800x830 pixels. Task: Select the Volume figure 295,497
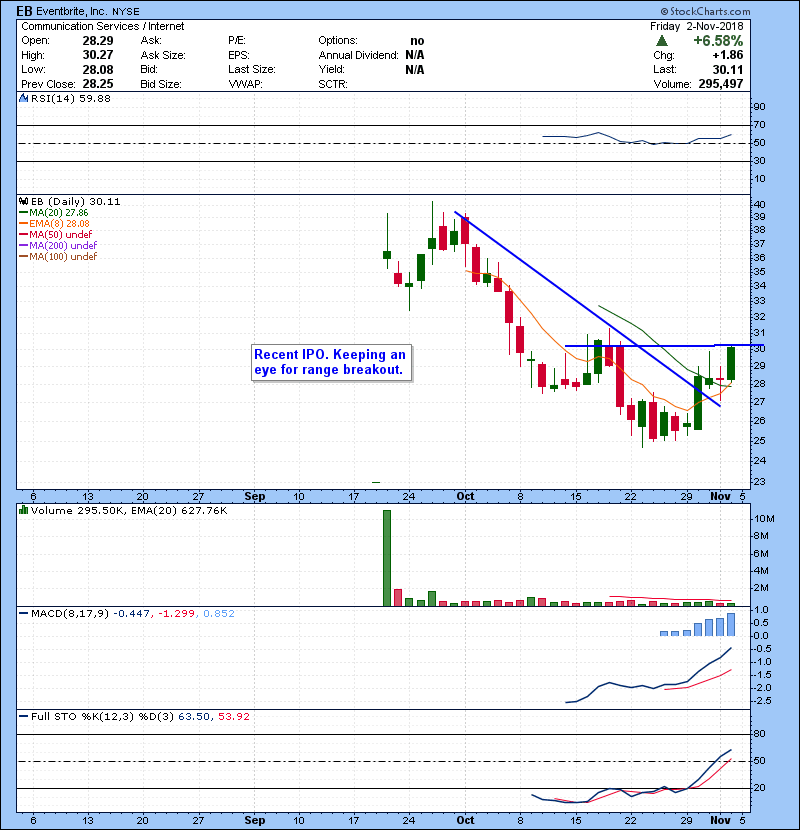721,84
